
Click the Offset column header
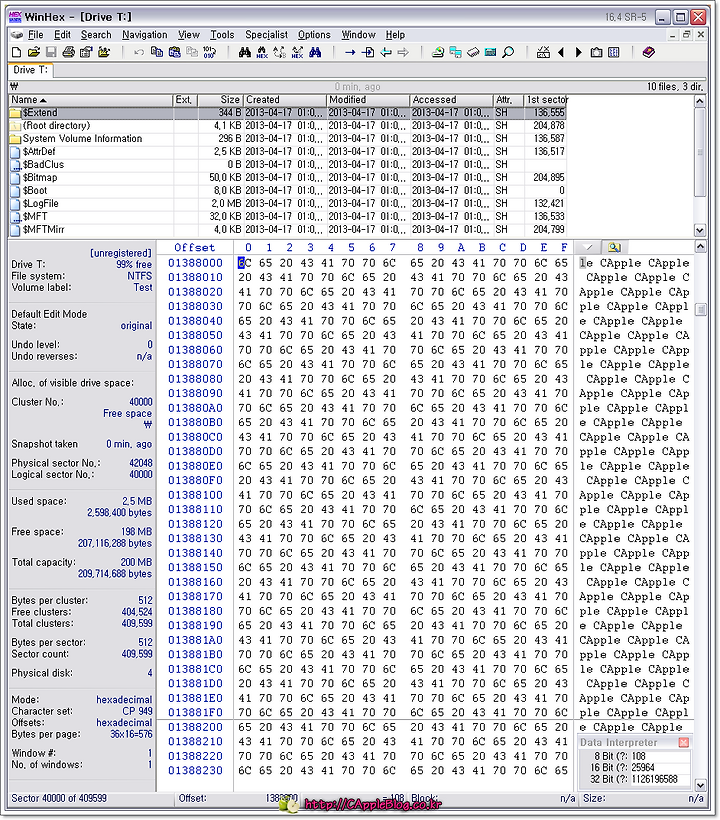[195, 247]
